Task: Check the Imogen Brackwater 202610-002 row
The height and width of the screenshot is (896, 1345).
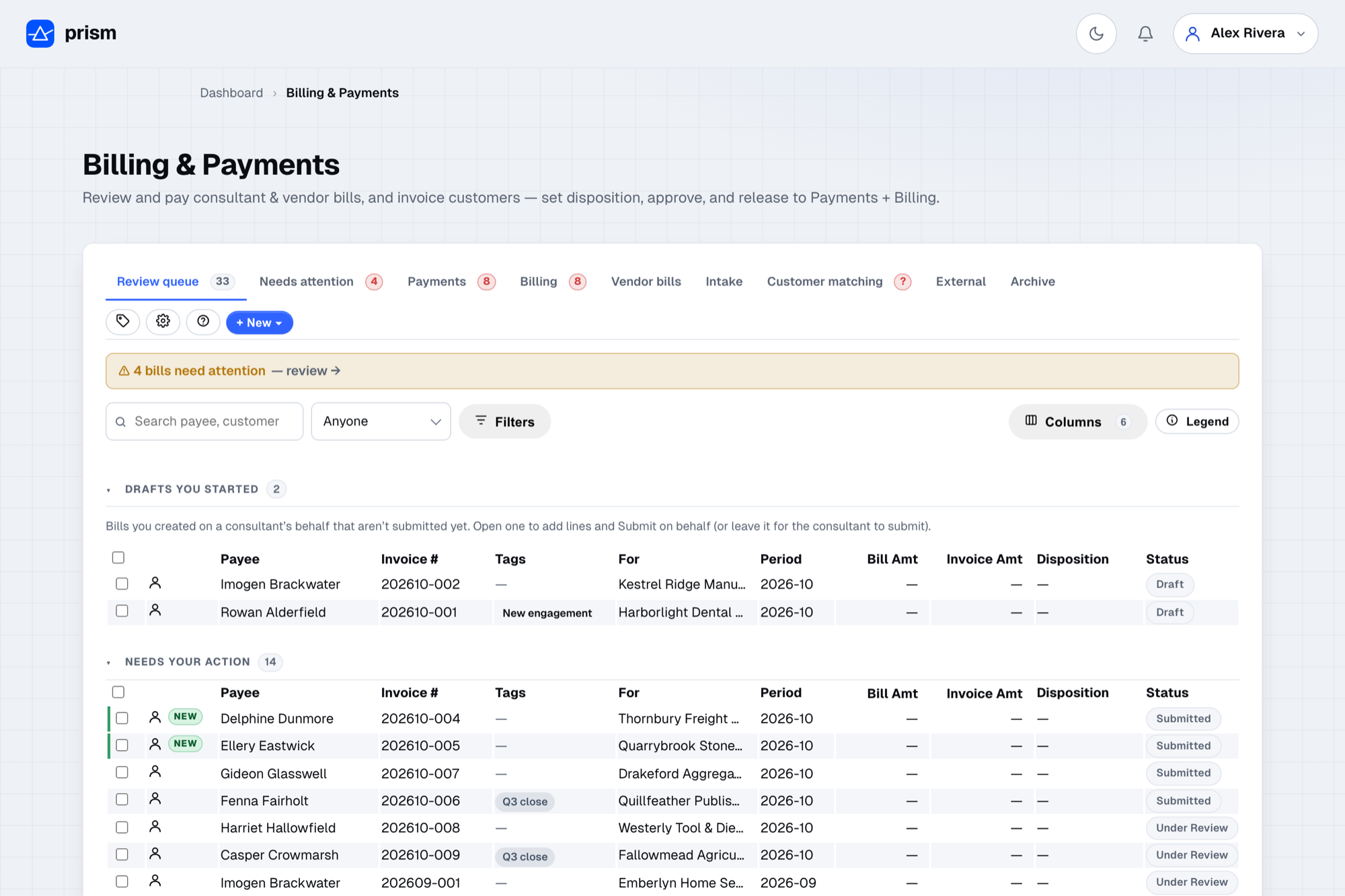Action: (x=122, y=583)
